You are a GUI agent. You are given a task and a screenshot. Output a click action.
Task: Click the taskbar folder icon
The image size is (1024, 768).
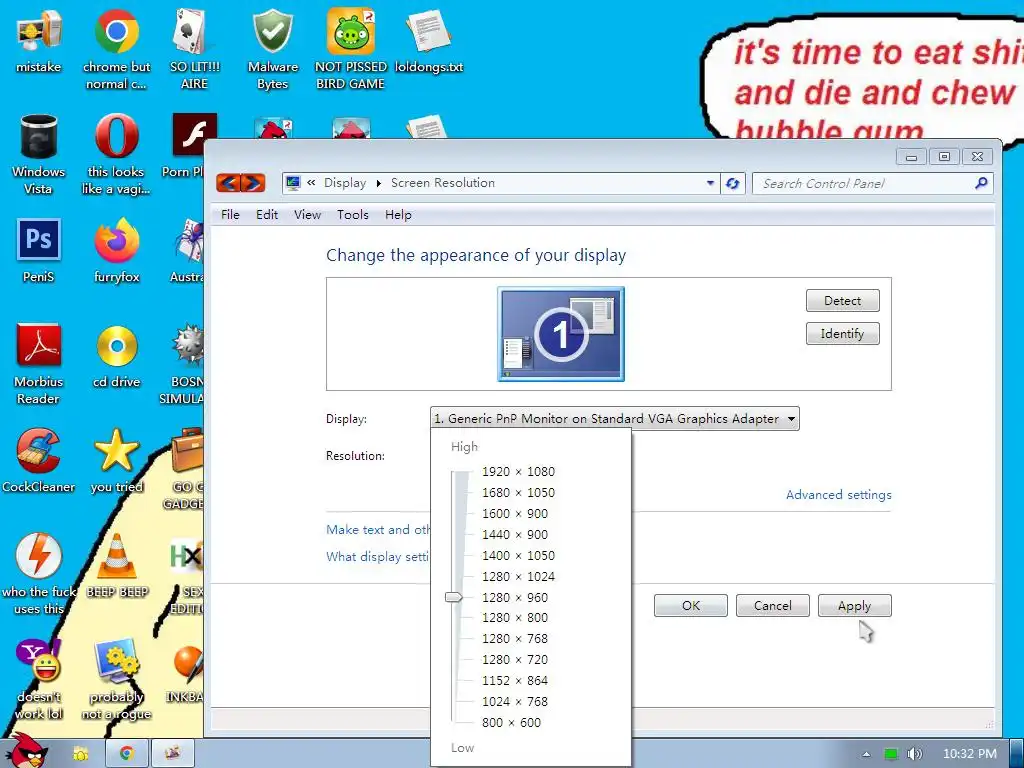click(x=80, y=754)
